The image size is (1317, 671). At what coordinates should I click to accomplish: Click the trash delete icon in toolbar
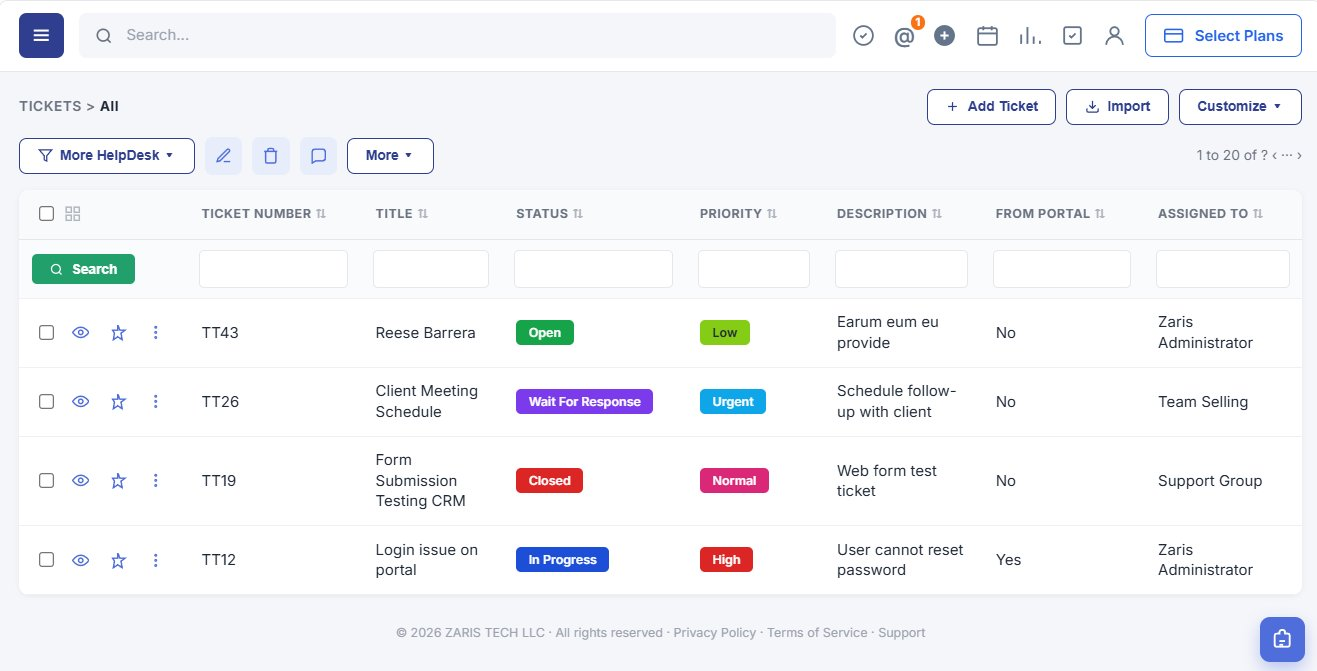271,156
